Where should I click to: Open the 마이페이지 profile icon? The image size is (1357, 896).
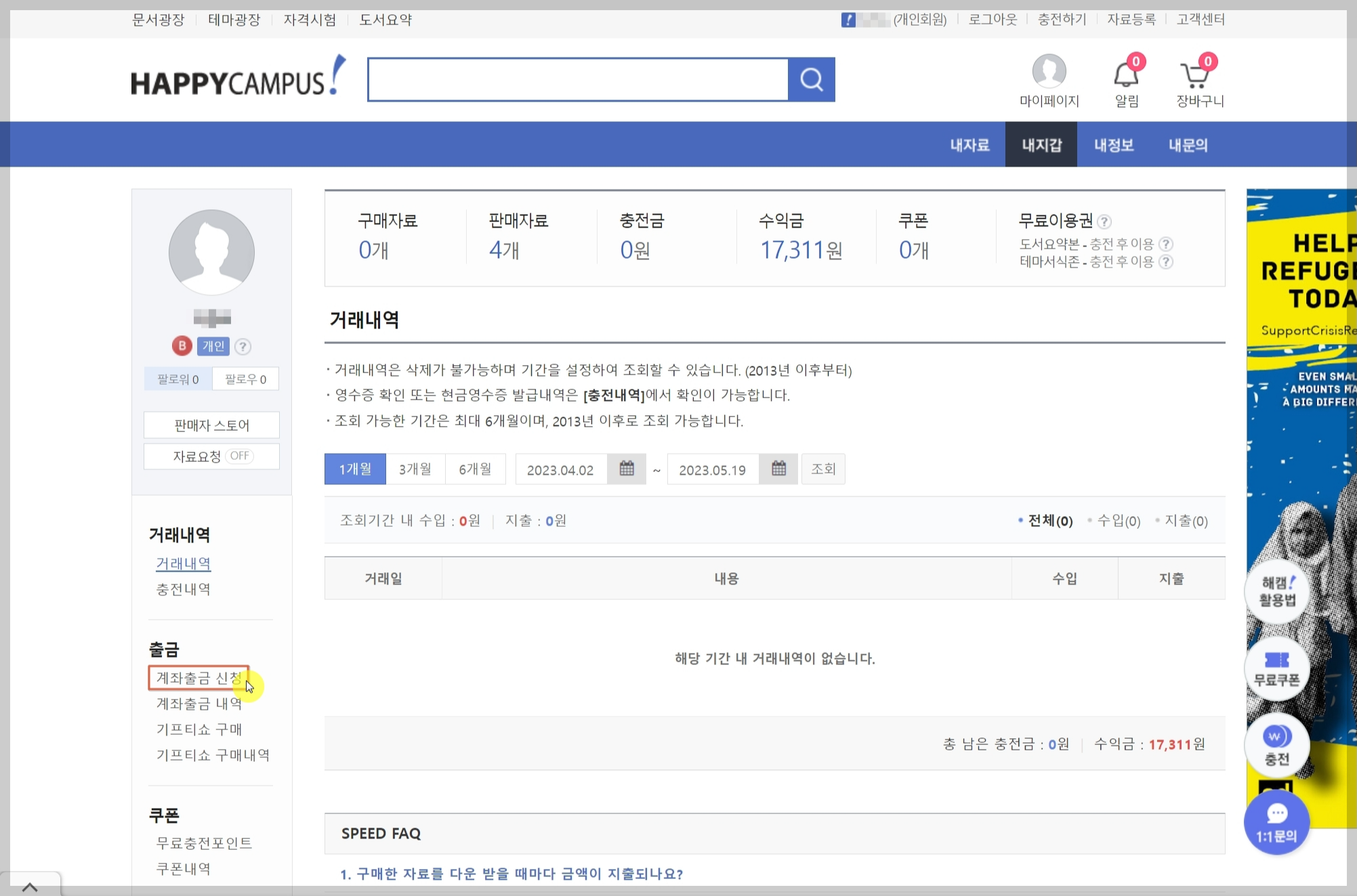1049,72
